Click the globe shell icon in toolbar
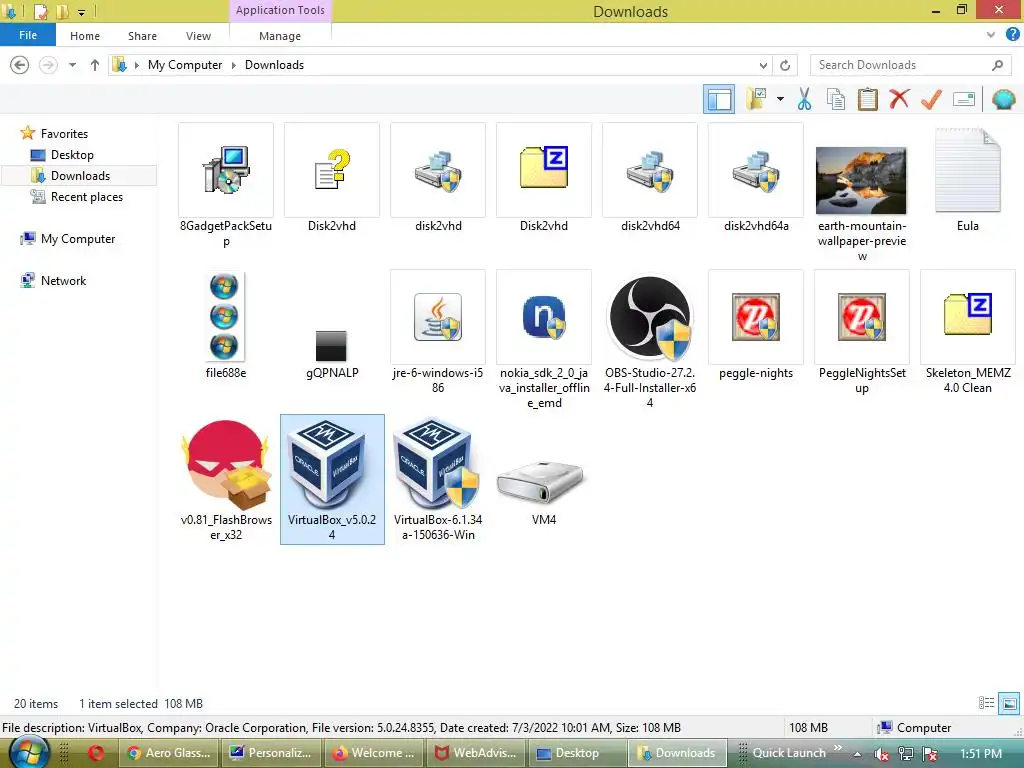The width and height of the screenshot is (1024, 768). pos(1003,99)
